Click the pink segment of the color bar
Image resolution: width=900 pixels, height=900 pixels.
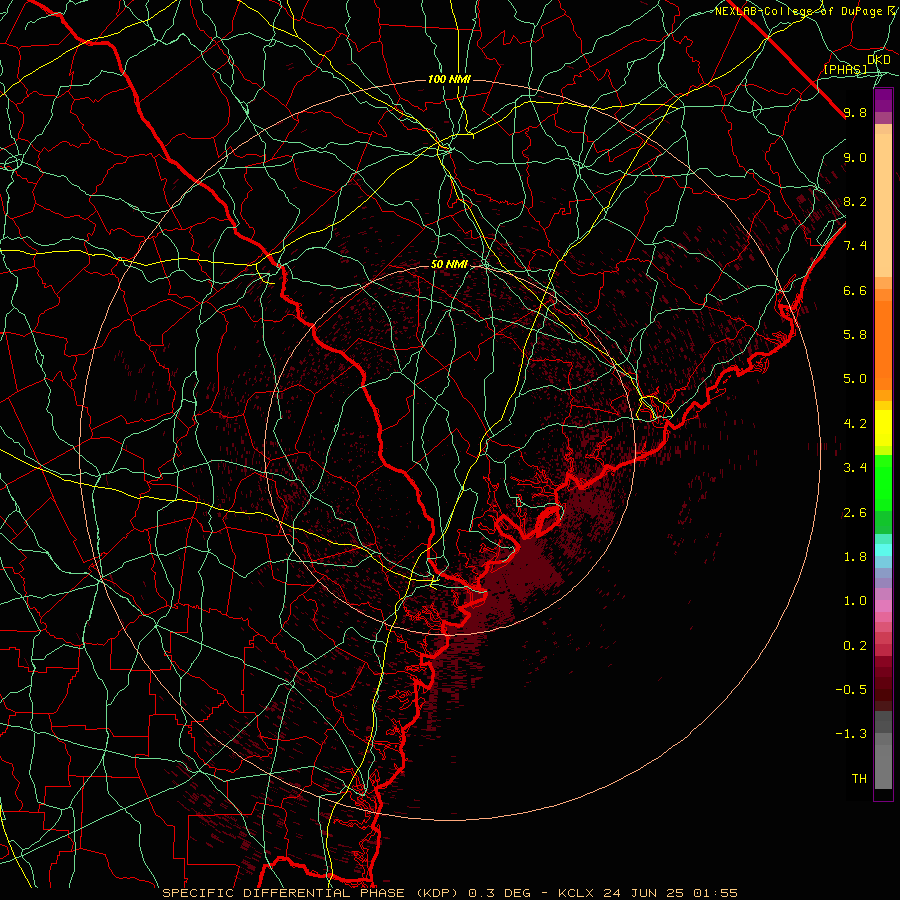coord(883,606)
